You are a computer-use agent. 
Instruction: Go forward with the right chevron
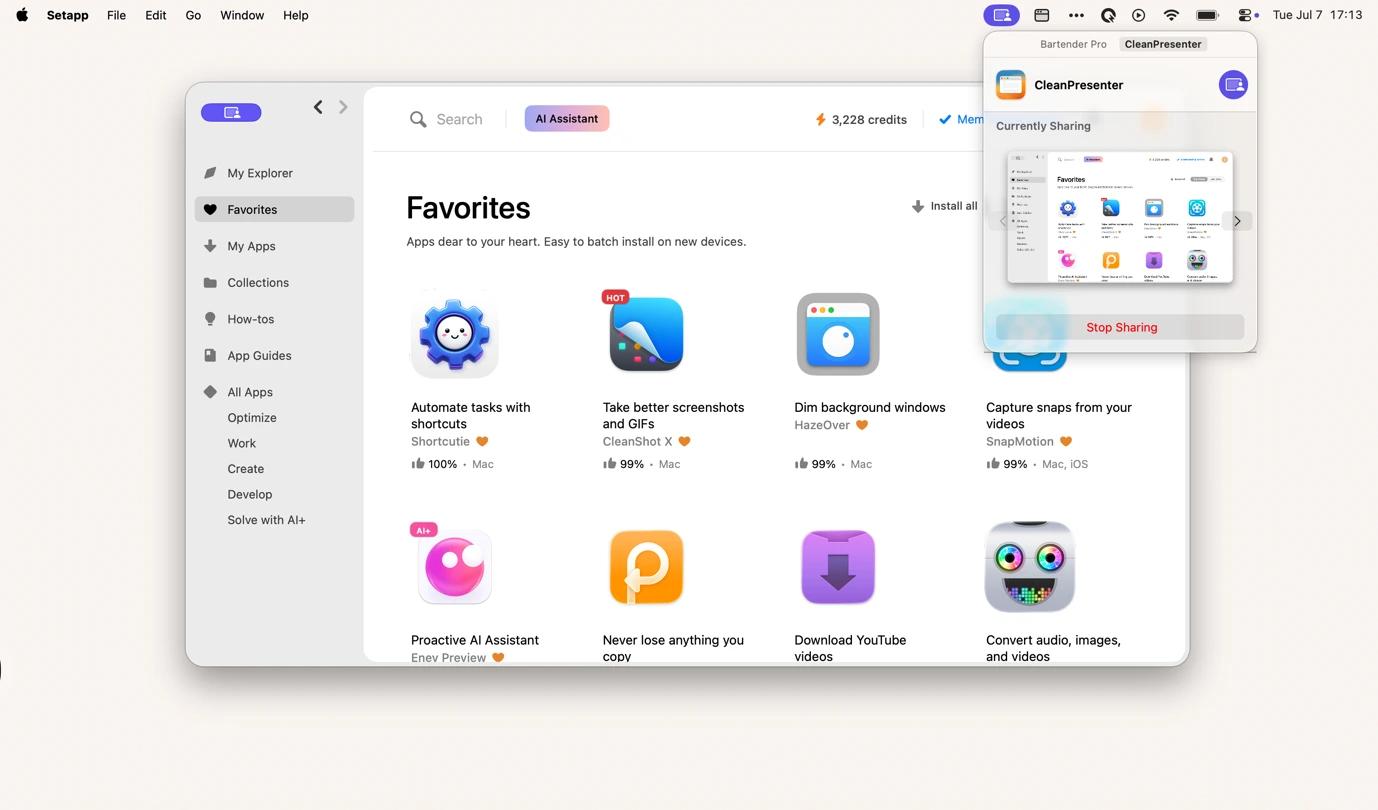[x=343, y=107]
